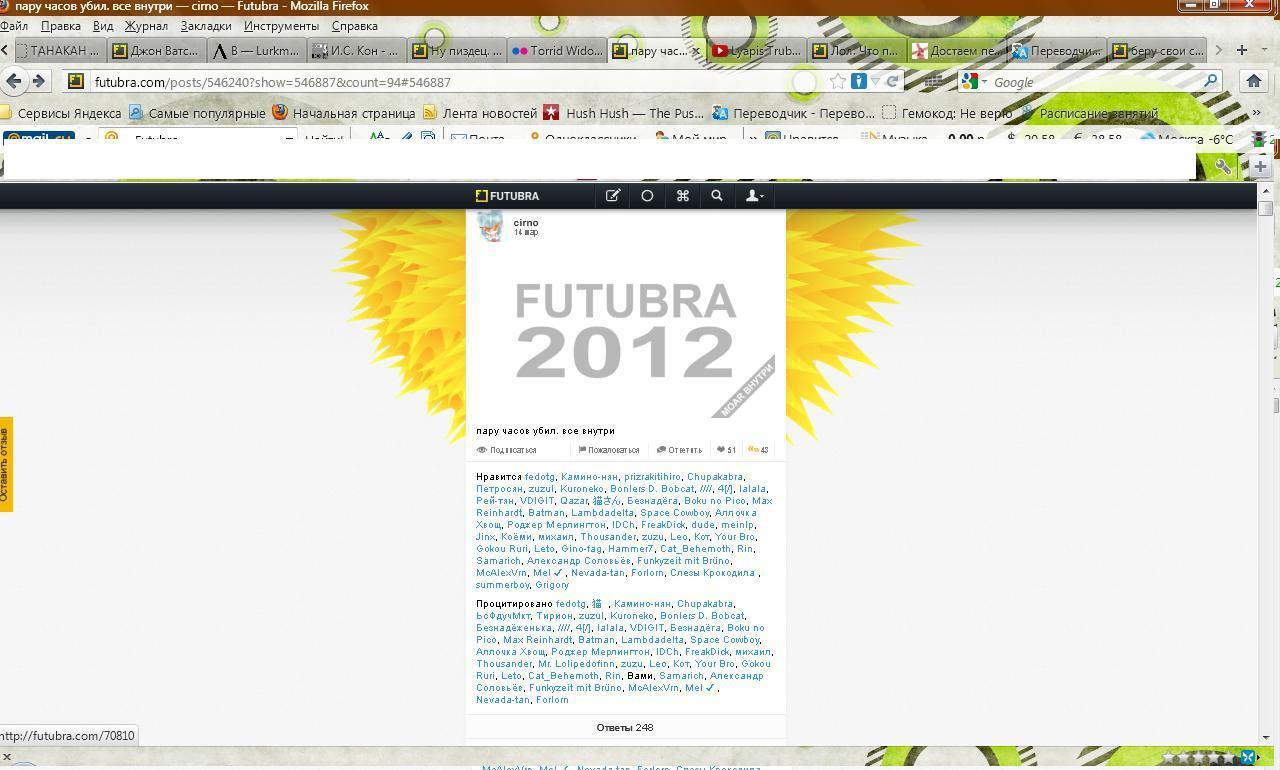The height and width of the screenshot is (770, 1280).
Task: Open the Инструменты menu
Action: pyautogui.click(x=281, y=26)
